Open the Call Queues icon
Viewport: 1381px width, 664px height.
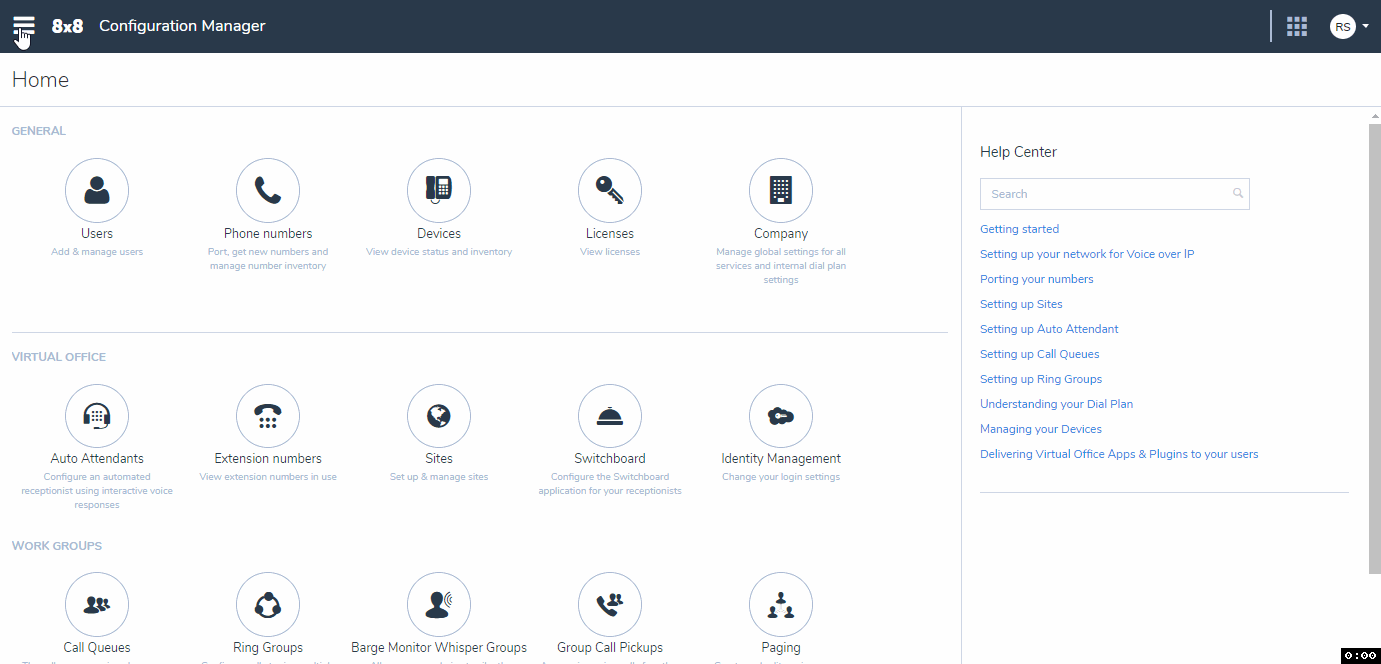click(97, 604)
